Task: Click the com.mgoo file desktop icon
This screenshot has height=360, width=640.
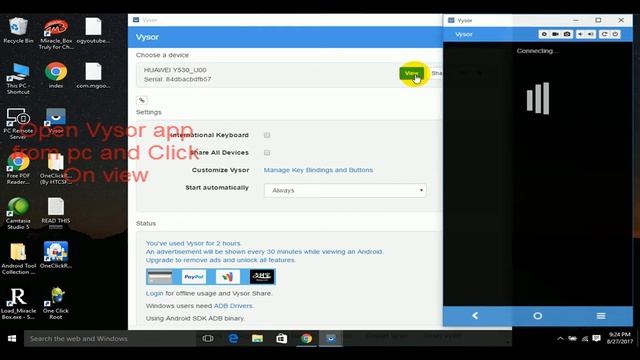Action: pyautogui.click(x=93, y=76)
